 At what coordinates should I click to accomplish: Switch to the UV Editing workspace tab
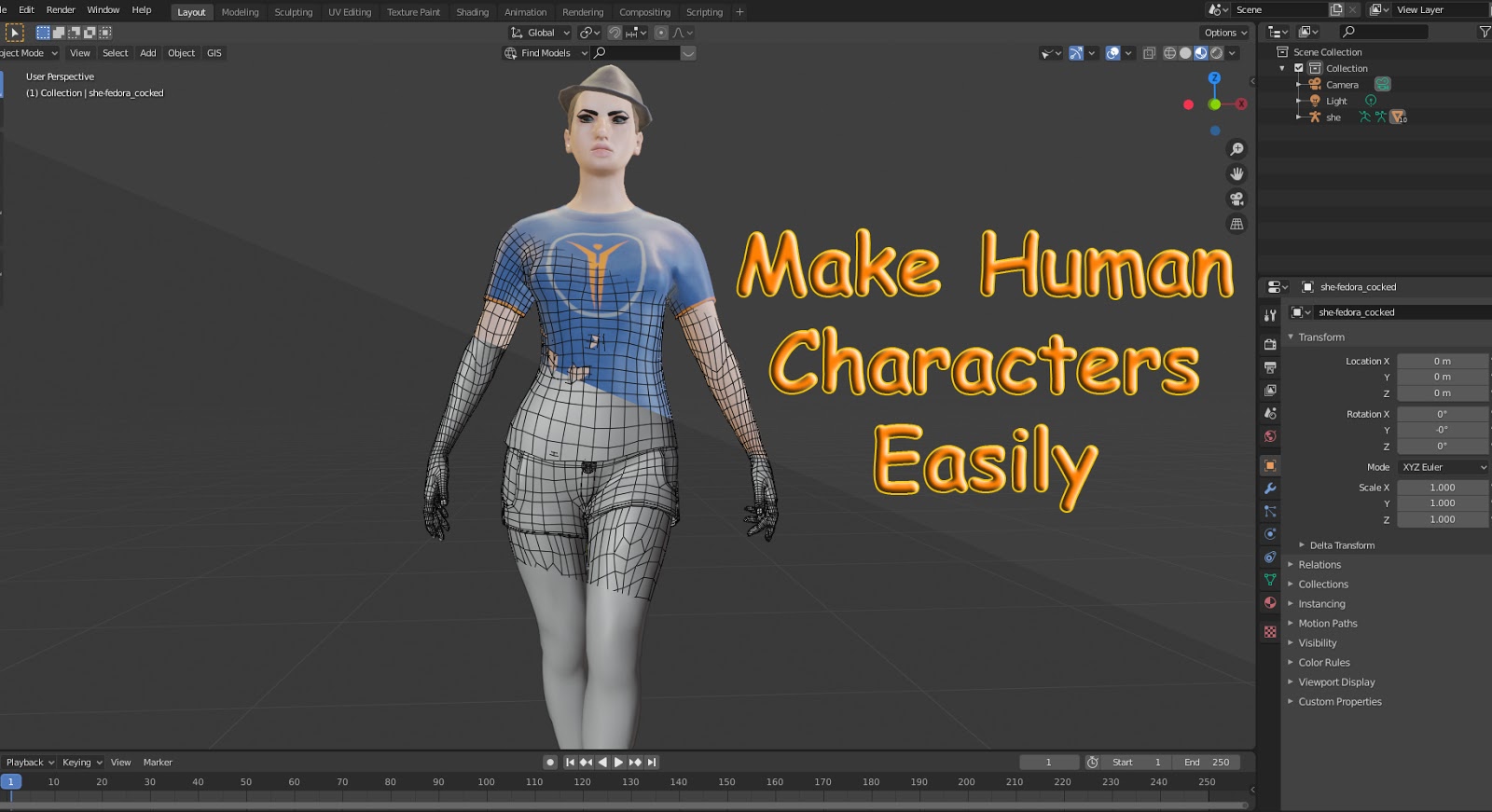point(350,12)
